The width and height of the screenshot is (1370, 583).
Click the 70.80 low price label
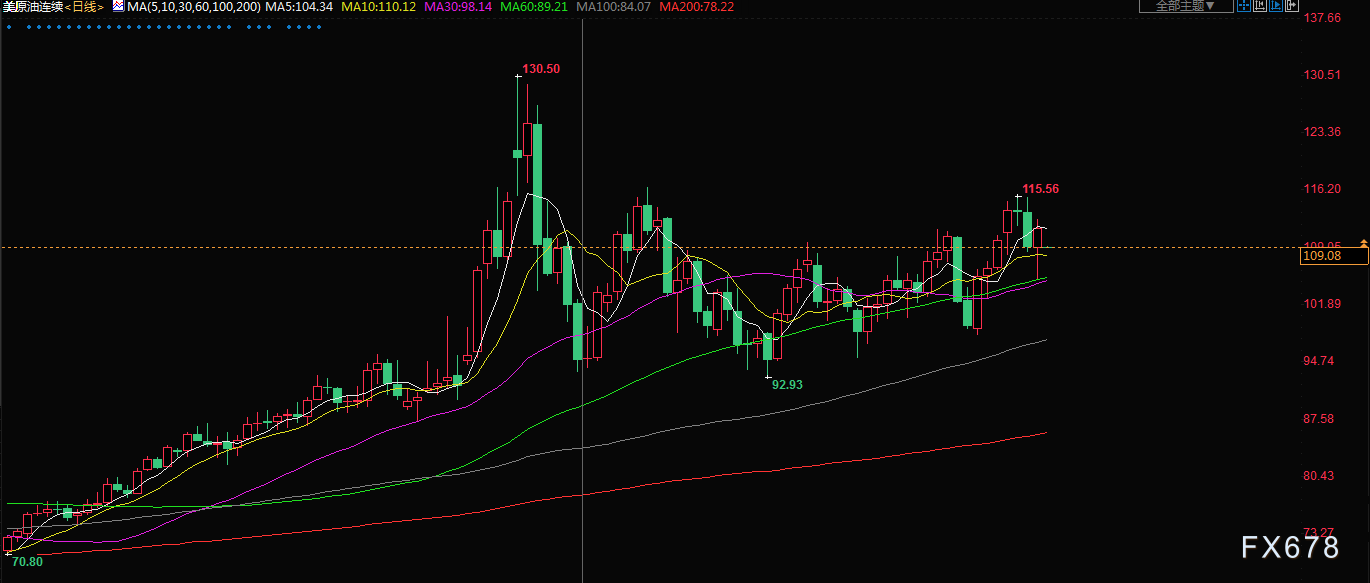point(27,562)
